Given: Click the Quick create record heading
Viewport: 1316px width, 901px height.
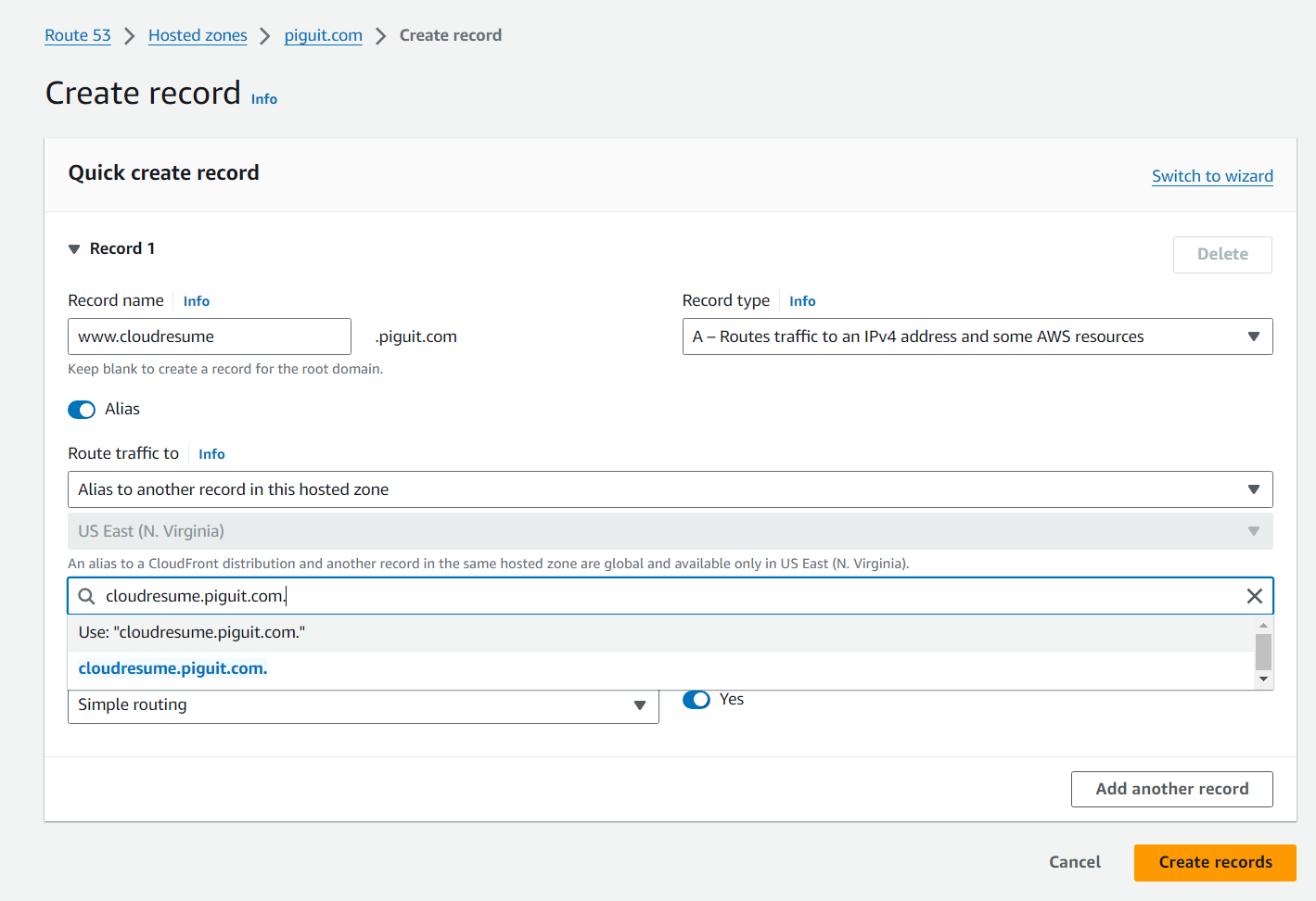Looking at the screenshot, I should [x=164, y=173].
